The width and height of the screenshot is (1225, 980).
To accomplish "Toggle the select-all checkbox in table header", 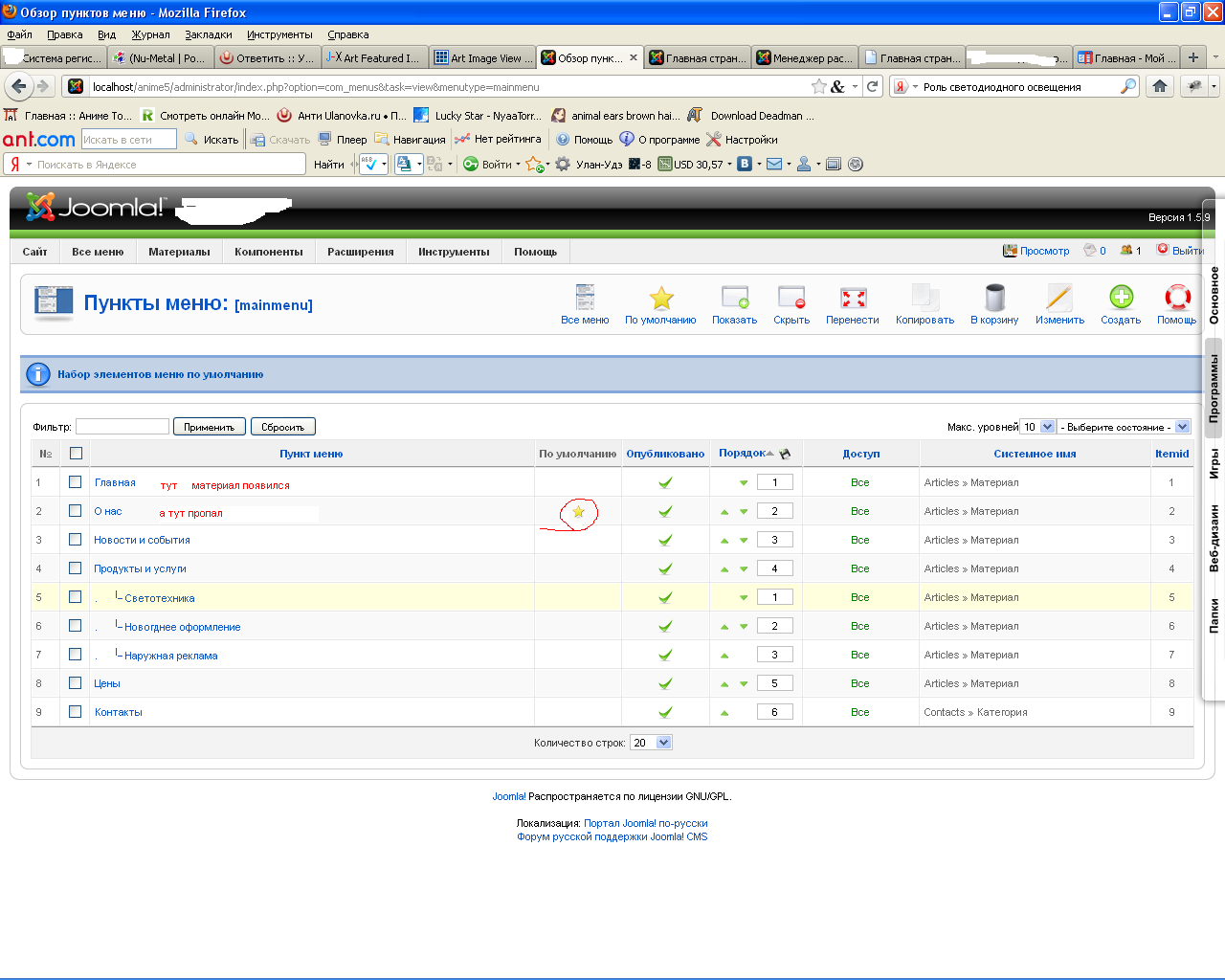I will tap(77, 454).
